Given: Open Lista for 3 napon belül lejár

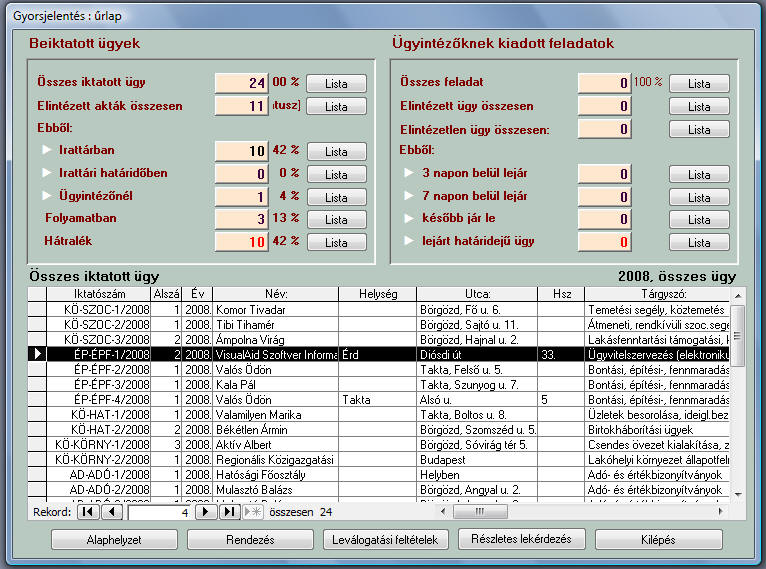Looking at the screenshot, I should tap(699, 174).
